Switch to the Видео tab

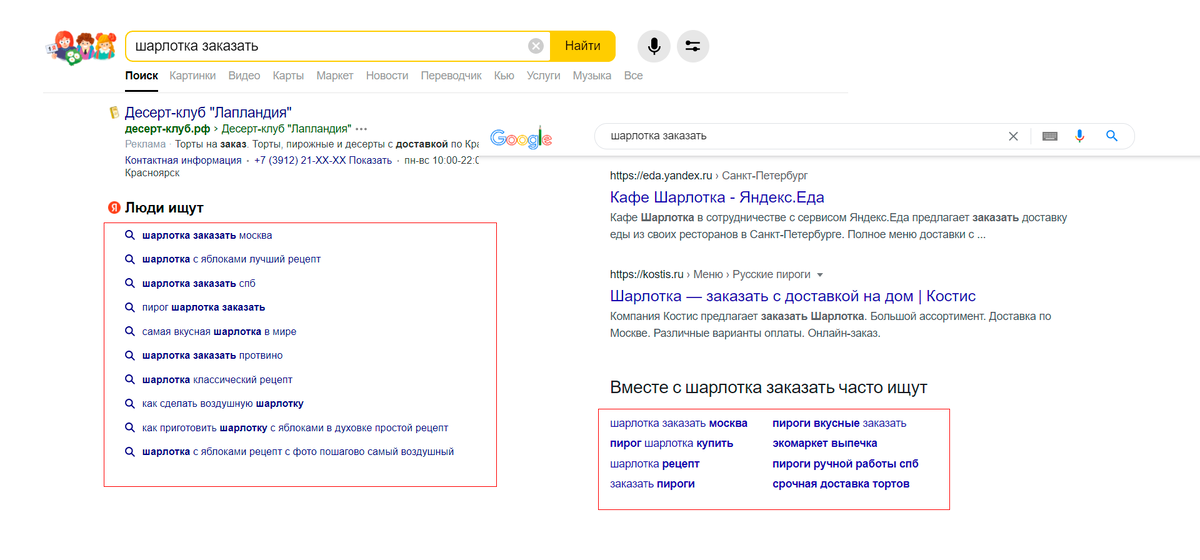(x=244, y=76)
